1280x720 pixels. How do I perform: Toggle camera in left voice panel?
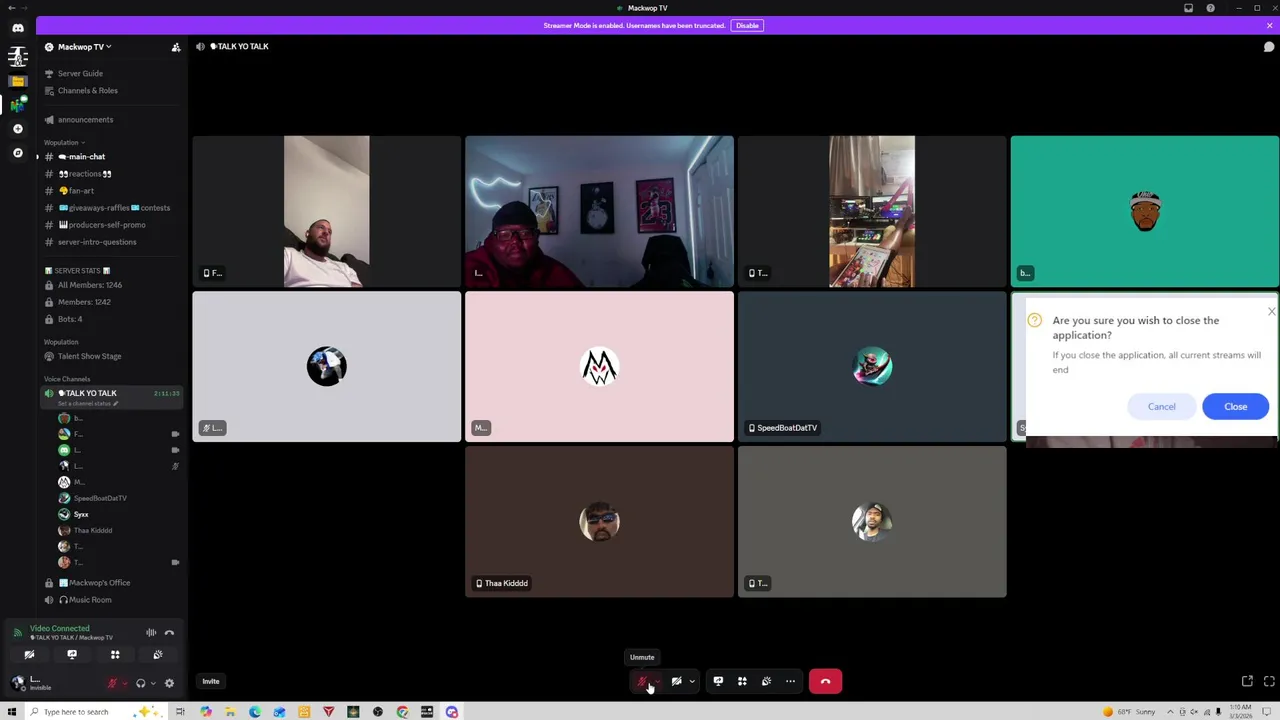(29, 655)
